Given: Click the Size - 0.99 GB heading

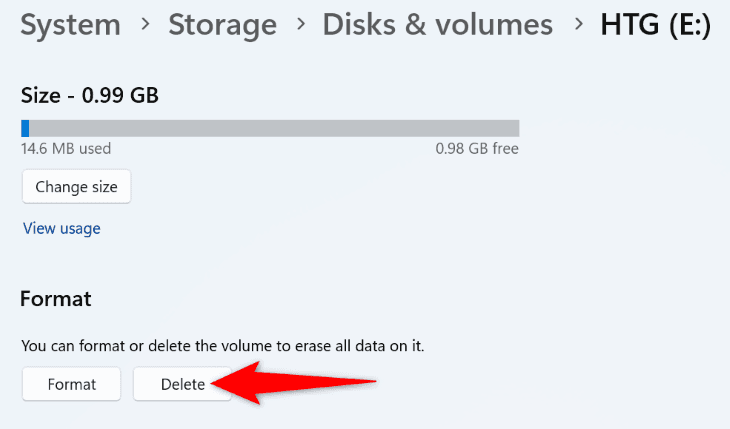Looking at the screenshot, I should pos(89,95).
